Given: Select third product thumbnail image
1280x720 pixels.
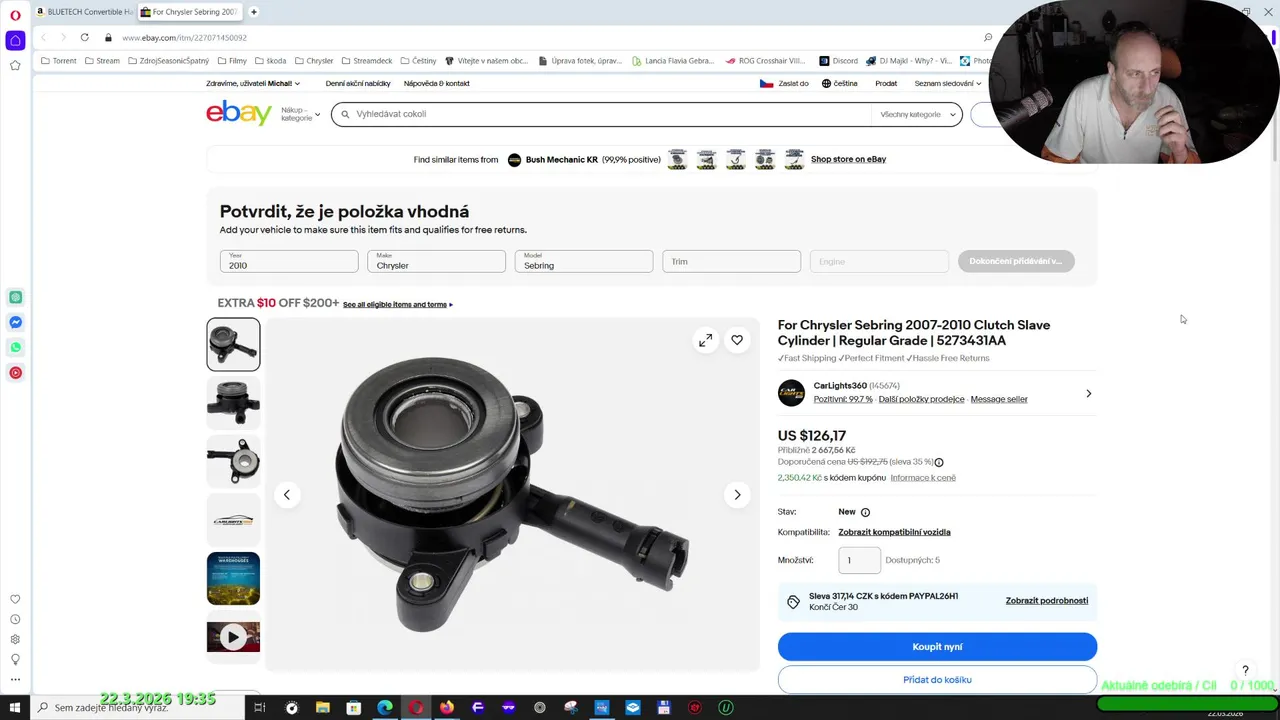Looking at the screenshot, I should (233, 461).
